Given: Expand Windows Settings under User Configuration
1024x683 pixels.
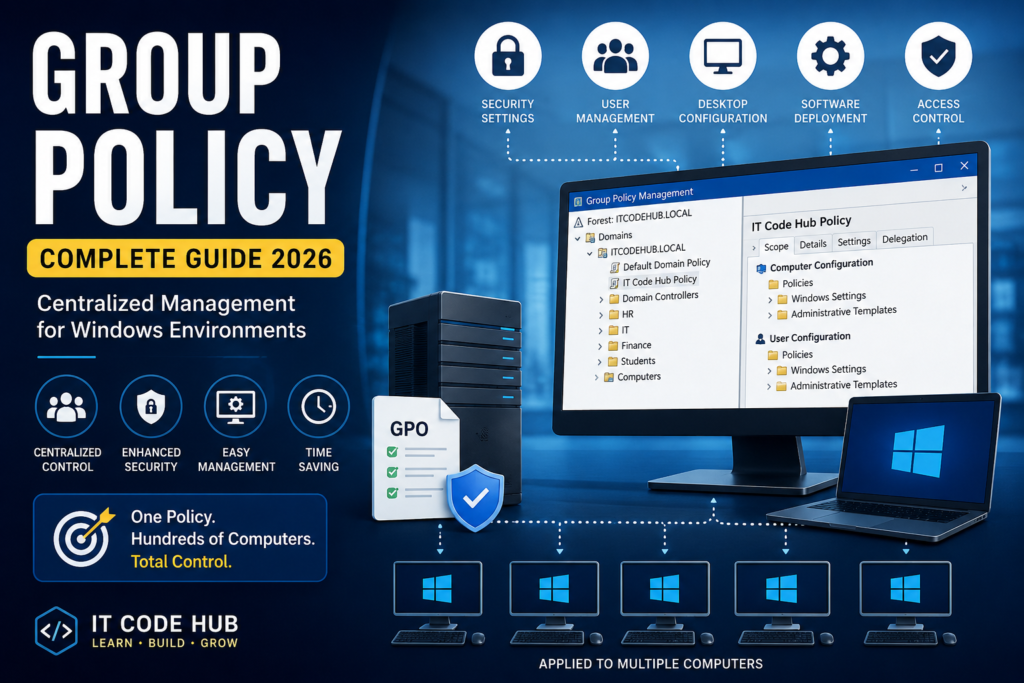Looking at the screenshot, I should click(769, 371).
